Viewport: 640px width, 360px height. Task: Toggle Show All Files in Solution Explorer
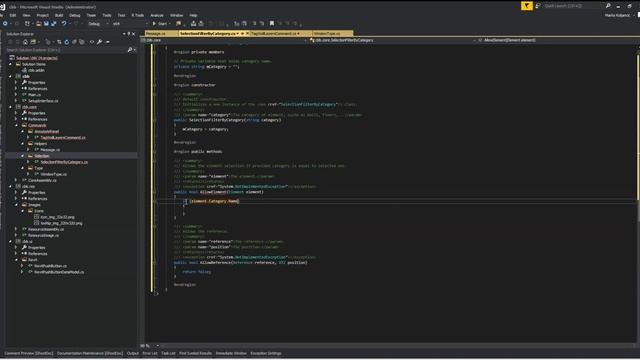[82, 42]
